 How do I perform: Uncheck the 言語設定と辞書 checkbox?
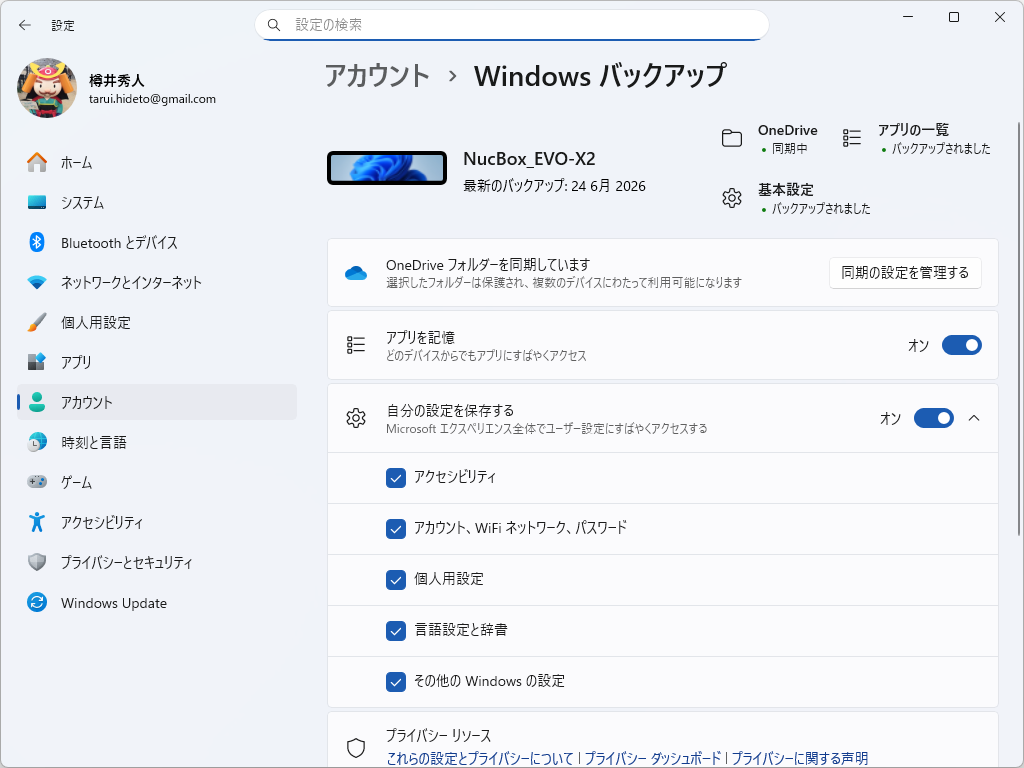(396, 631)
